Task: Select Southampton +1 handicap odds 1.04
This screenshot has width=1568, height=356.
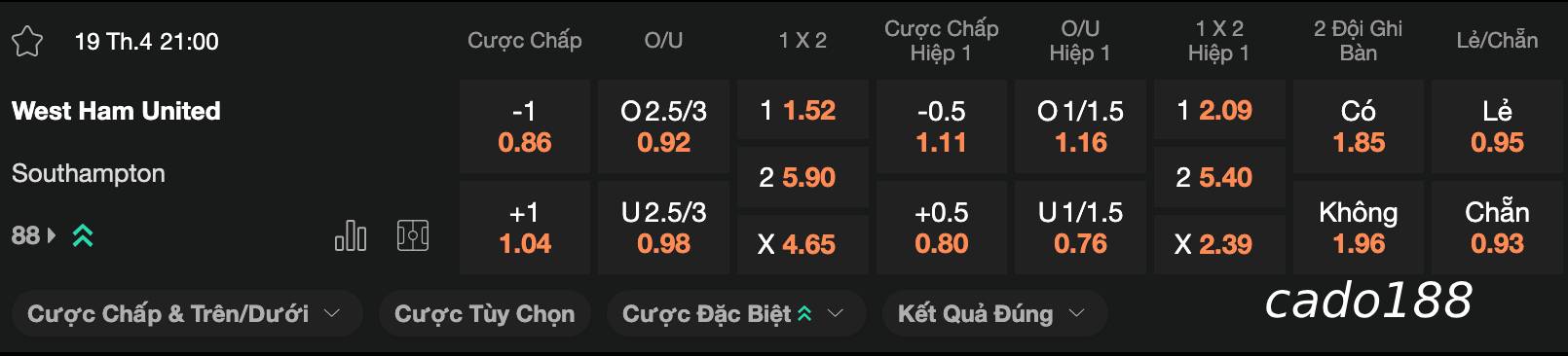Action: point(525,228)
